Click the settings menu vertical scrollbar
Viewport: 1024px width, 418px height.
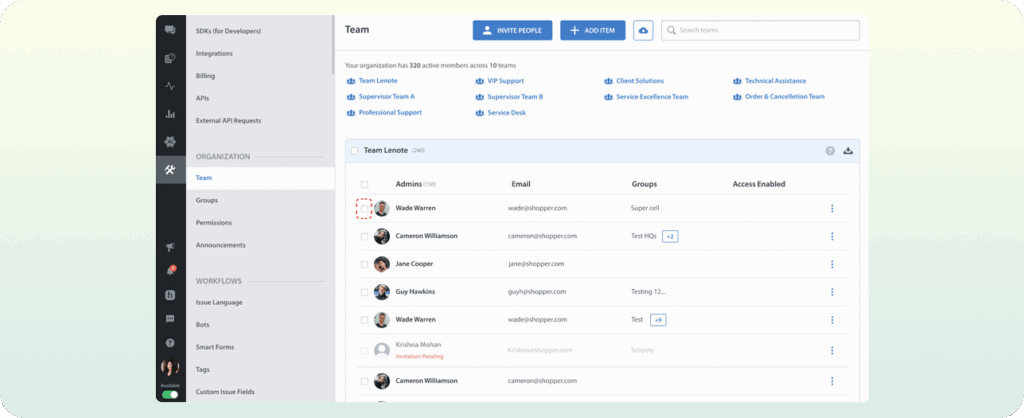334,44
